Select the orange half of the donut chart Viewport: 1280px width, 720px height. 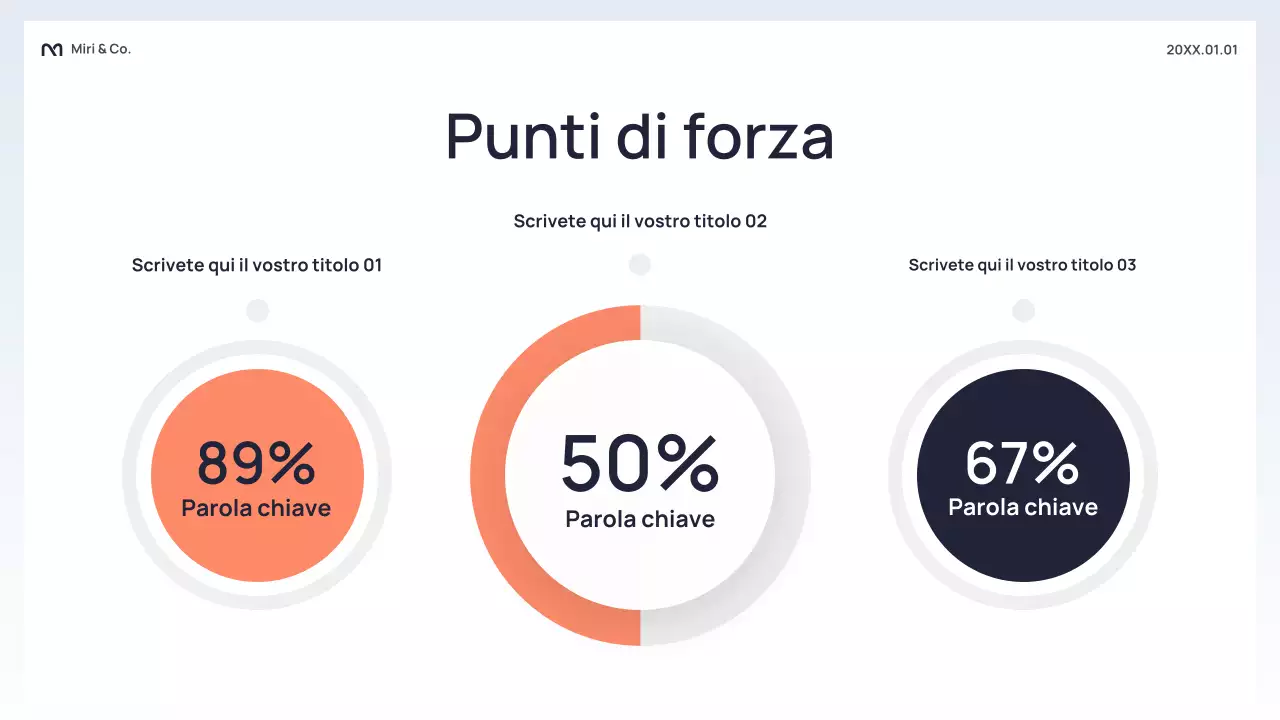click(488, 475)
